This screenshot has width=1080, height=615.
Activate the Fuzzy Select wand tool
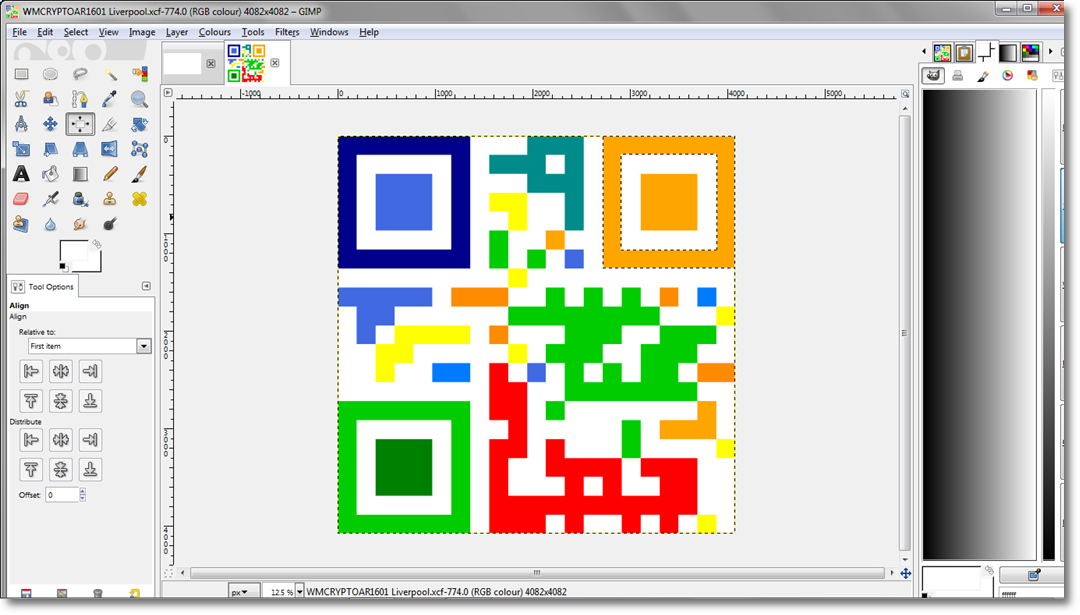(x=110, y=74)
